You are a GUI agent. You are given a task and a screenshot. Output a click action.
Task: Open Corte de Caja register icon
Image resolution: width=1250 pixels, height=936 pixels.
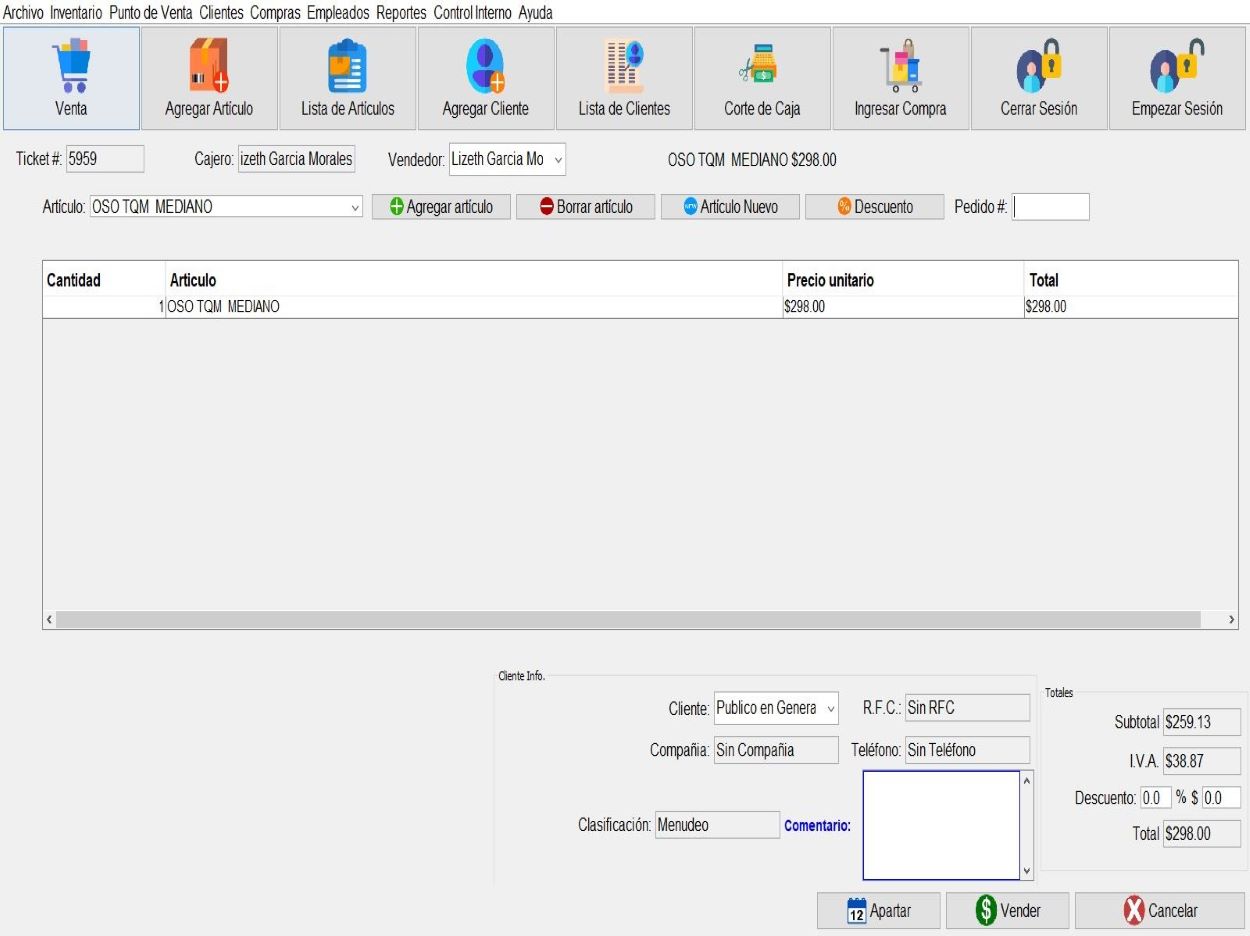coord(761,66)
